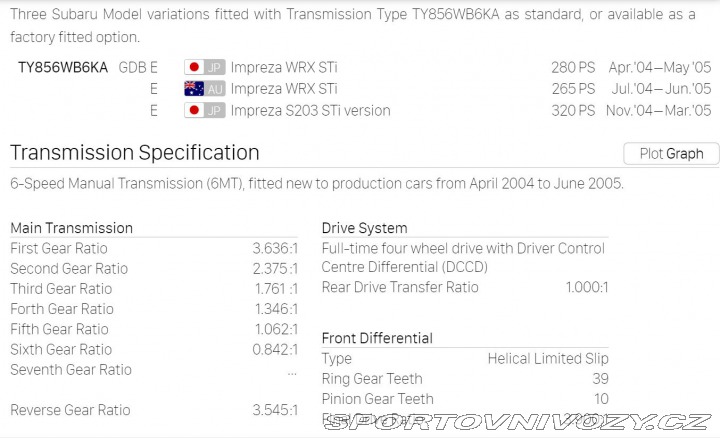Select the First Gear Ratio value 3.636:1
This screenshot has width=720, height=438.
[275, 248]
